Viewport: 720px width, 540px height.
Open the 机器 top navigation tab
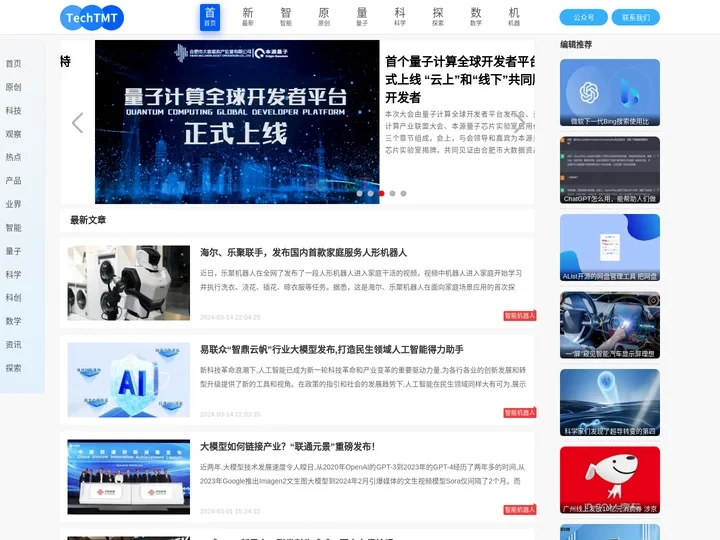pos(514,17)
